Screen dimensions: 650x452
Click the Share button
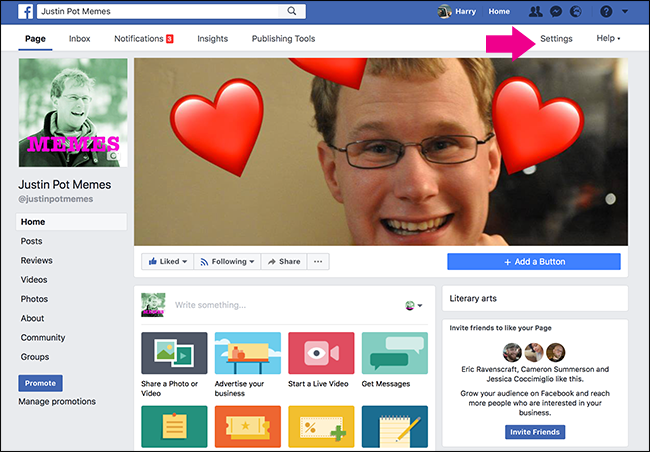click(284, 262)
